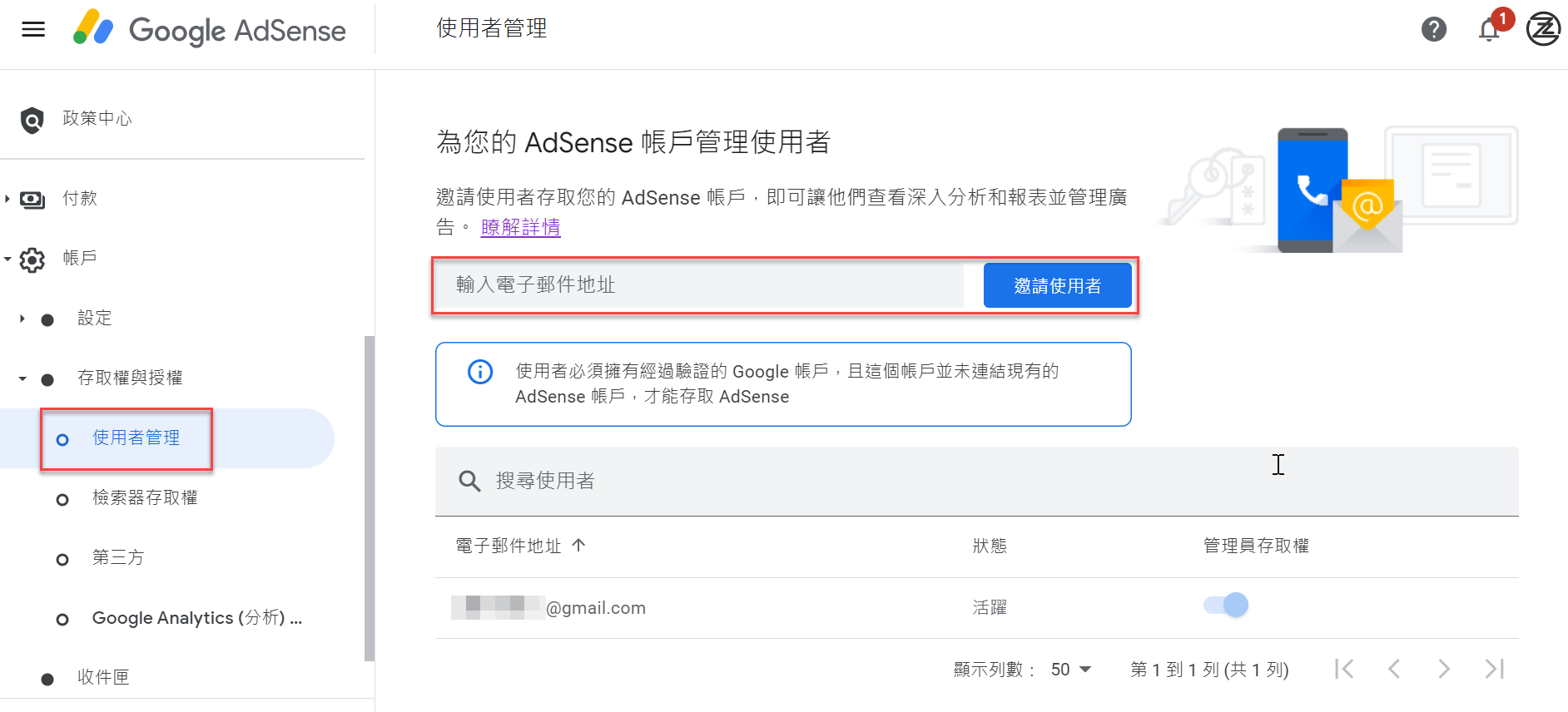
Task: Click the 狀態 column header
Action: (x=990, y=546)
